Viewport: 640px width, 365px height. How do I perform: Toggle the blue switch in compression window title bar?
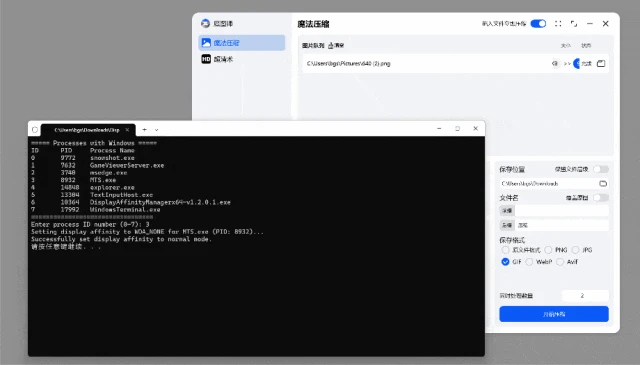click(x=538, y=24)
